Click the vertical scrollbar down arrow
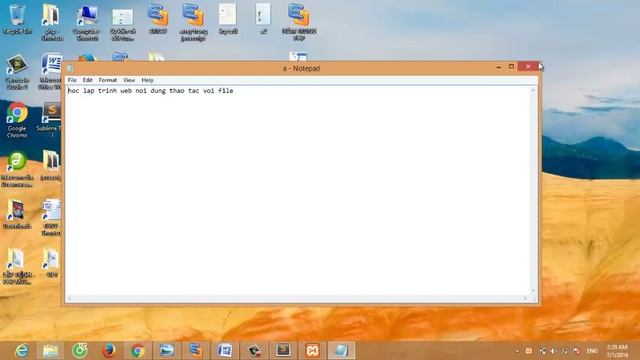 click(x=533, y=291)
